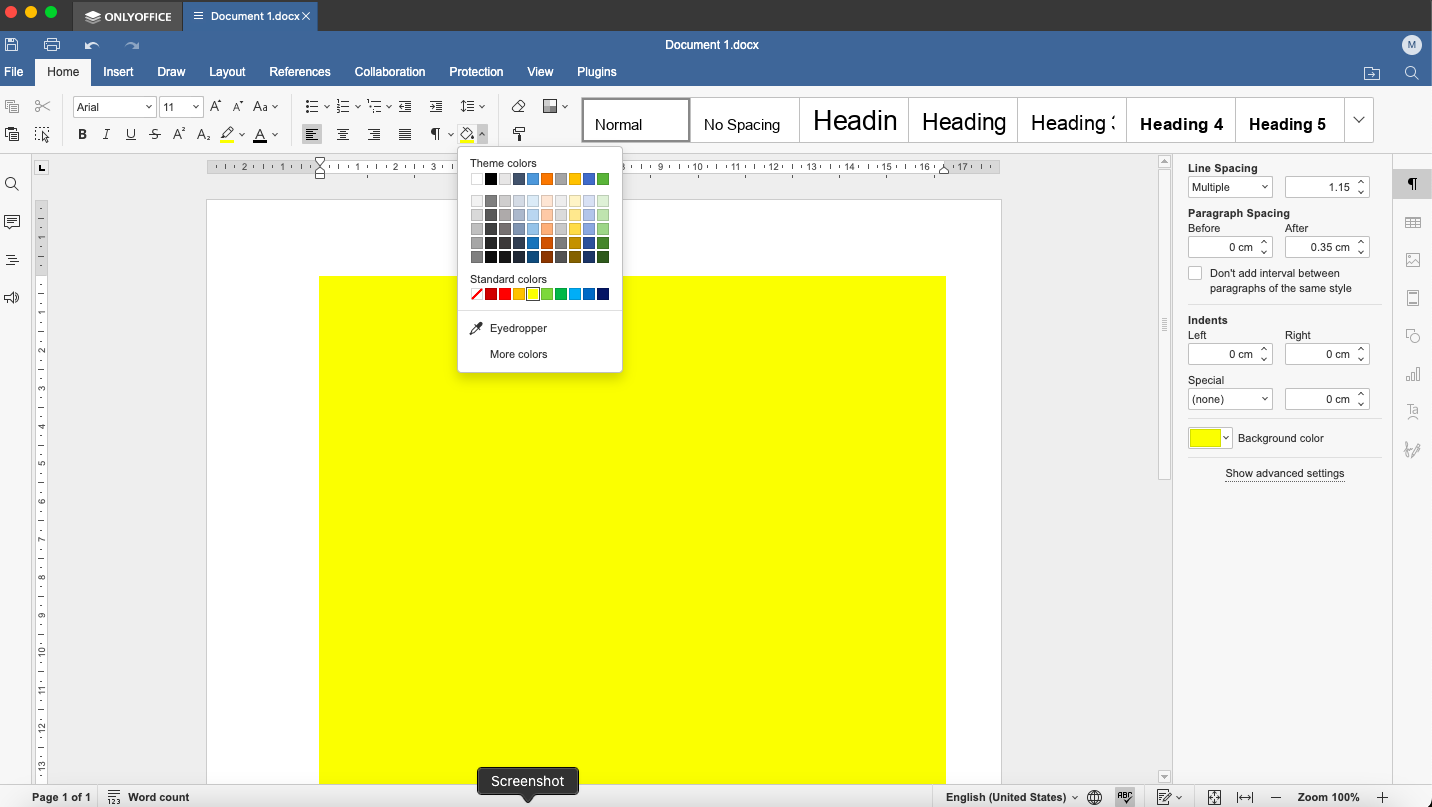The image size is (1432, 807).
Task: Center align the paragraph
Action: (x=343, y=134)
